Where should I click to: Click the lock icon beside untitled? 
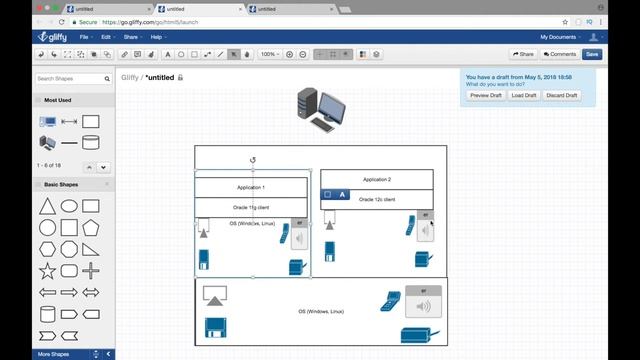tap(180, 78)
